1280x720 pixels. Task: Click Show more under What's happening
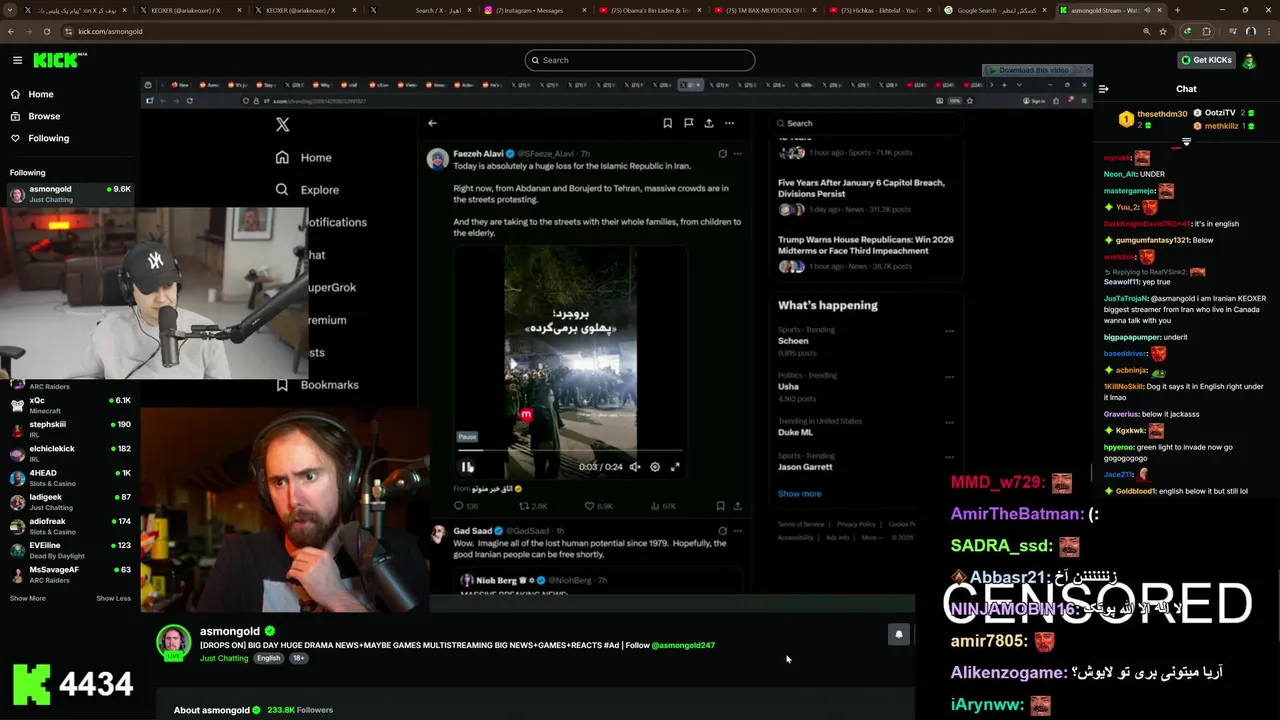(799, 494)
